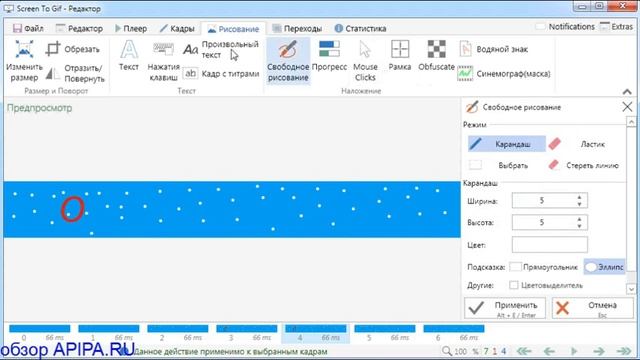Select Карандаш pen mode
Image resolution: width=640 pixels, height=360 pixels.
click(507, 144)
